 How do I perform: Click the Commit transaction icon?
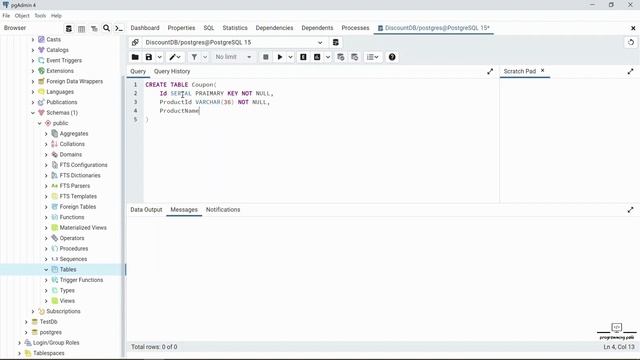pos(341,57)
